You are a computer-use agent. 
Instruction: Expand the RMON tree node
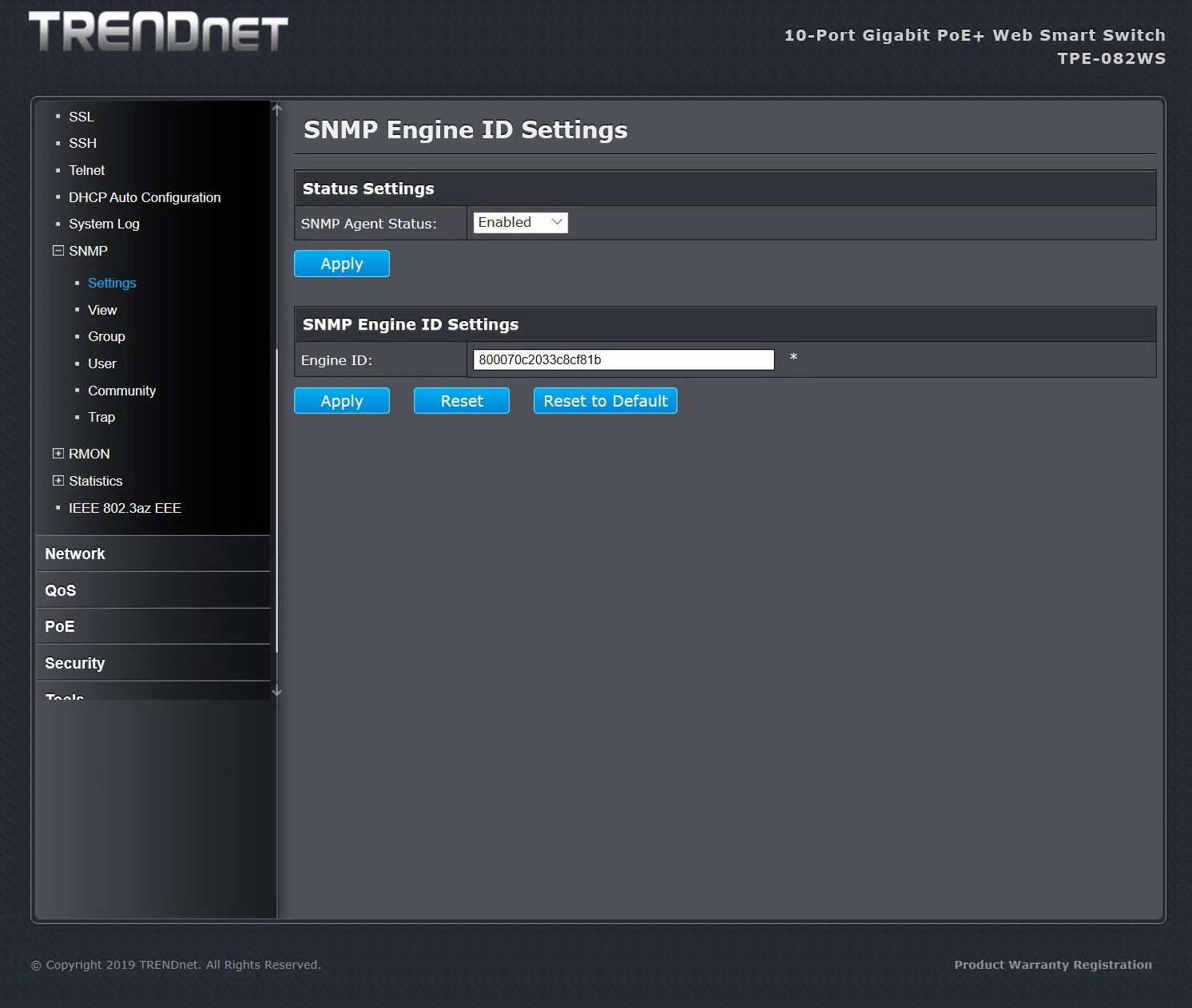pos(58,454)
